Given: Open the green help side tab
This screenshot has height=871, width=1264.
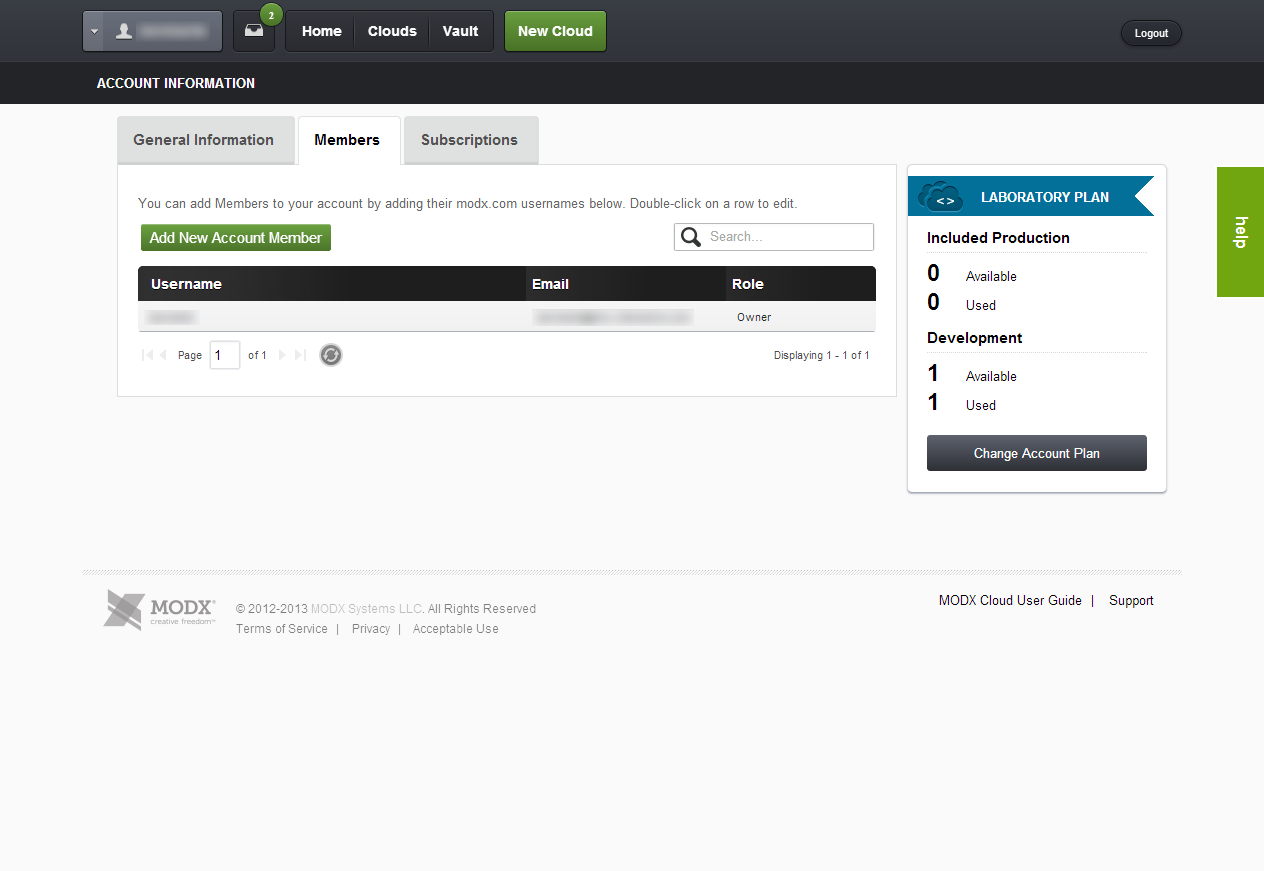Looking at the screenshot, I should coord(1240,232).
